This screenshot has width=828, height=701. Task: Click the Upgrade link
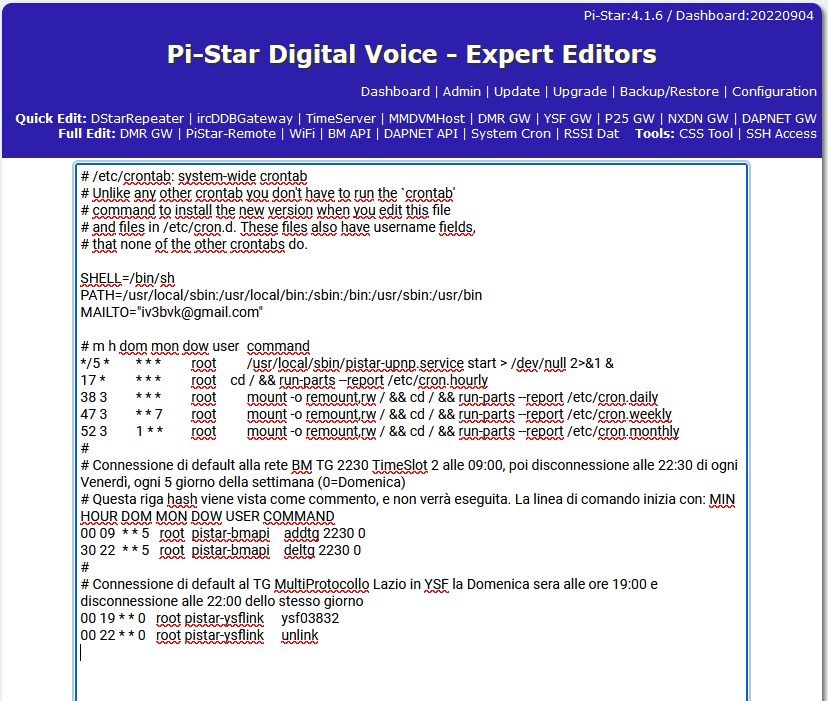coord(579,91)
